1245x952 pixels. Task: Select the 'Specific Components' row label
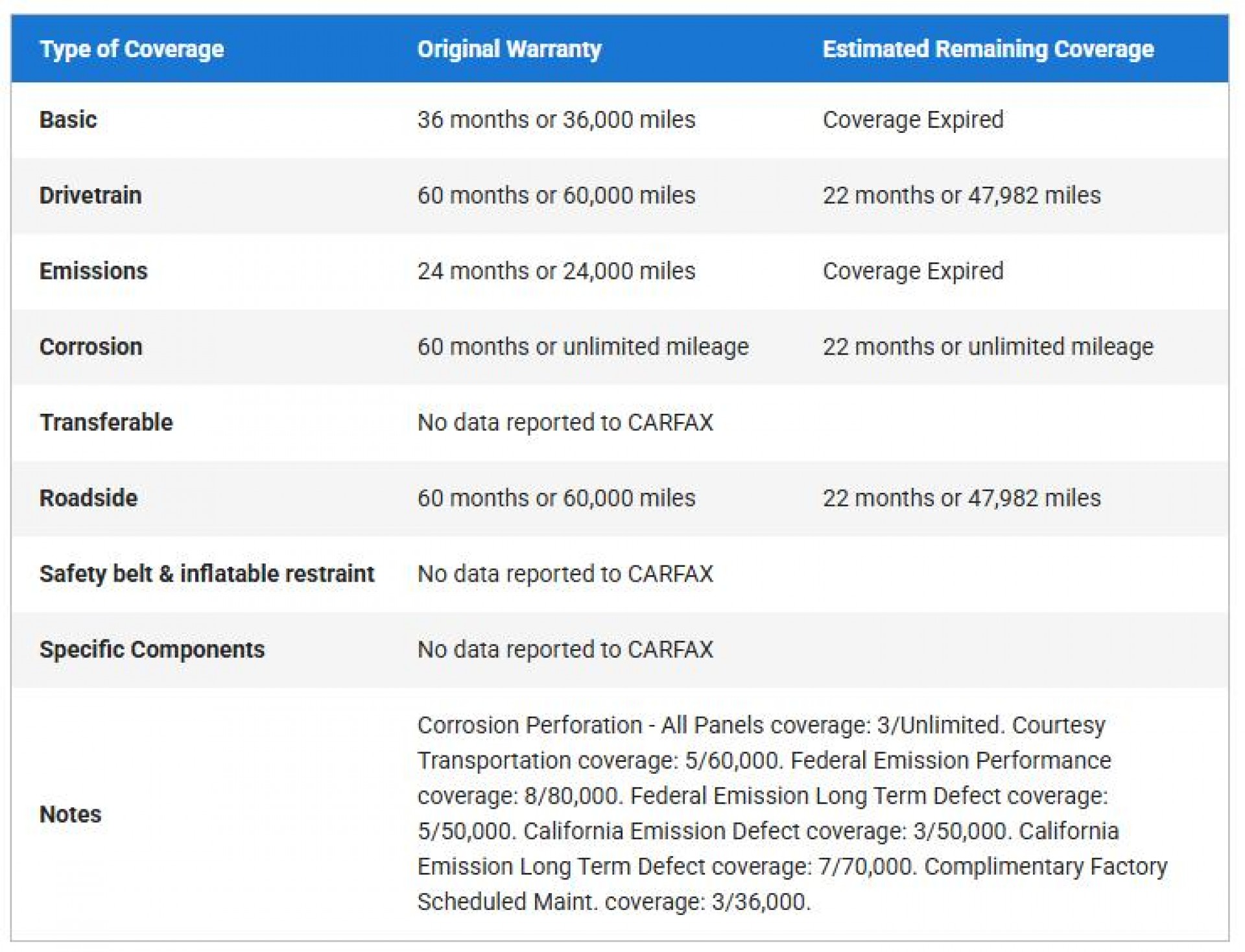coord(152,650)
